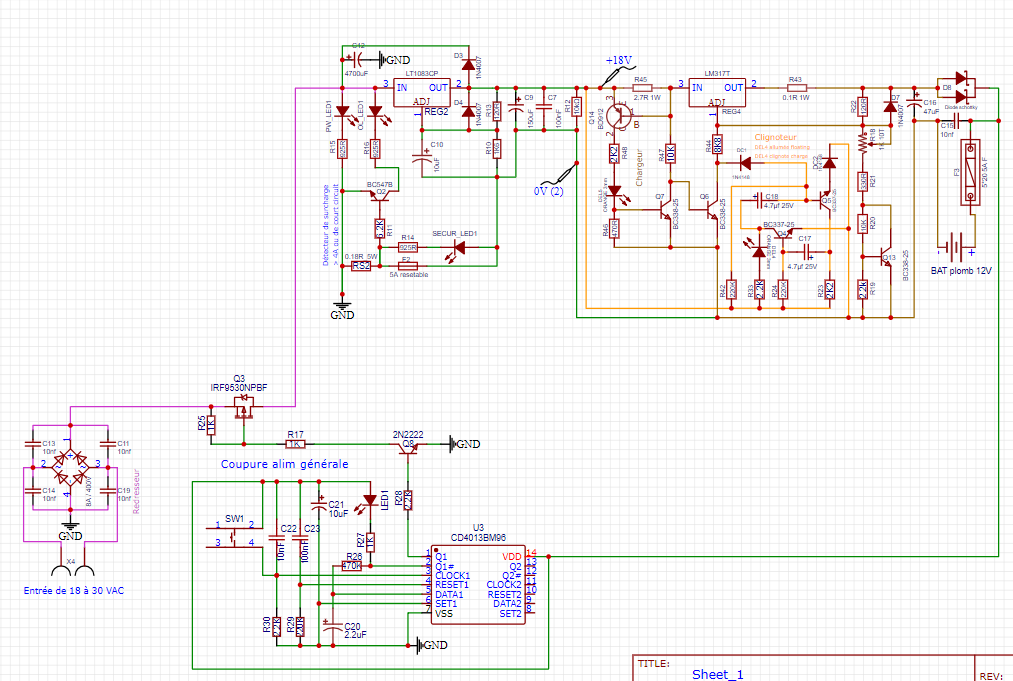
Task: Select the IRF9530NPBF MOSFET Q3
Action: click(x=244, y=408)
